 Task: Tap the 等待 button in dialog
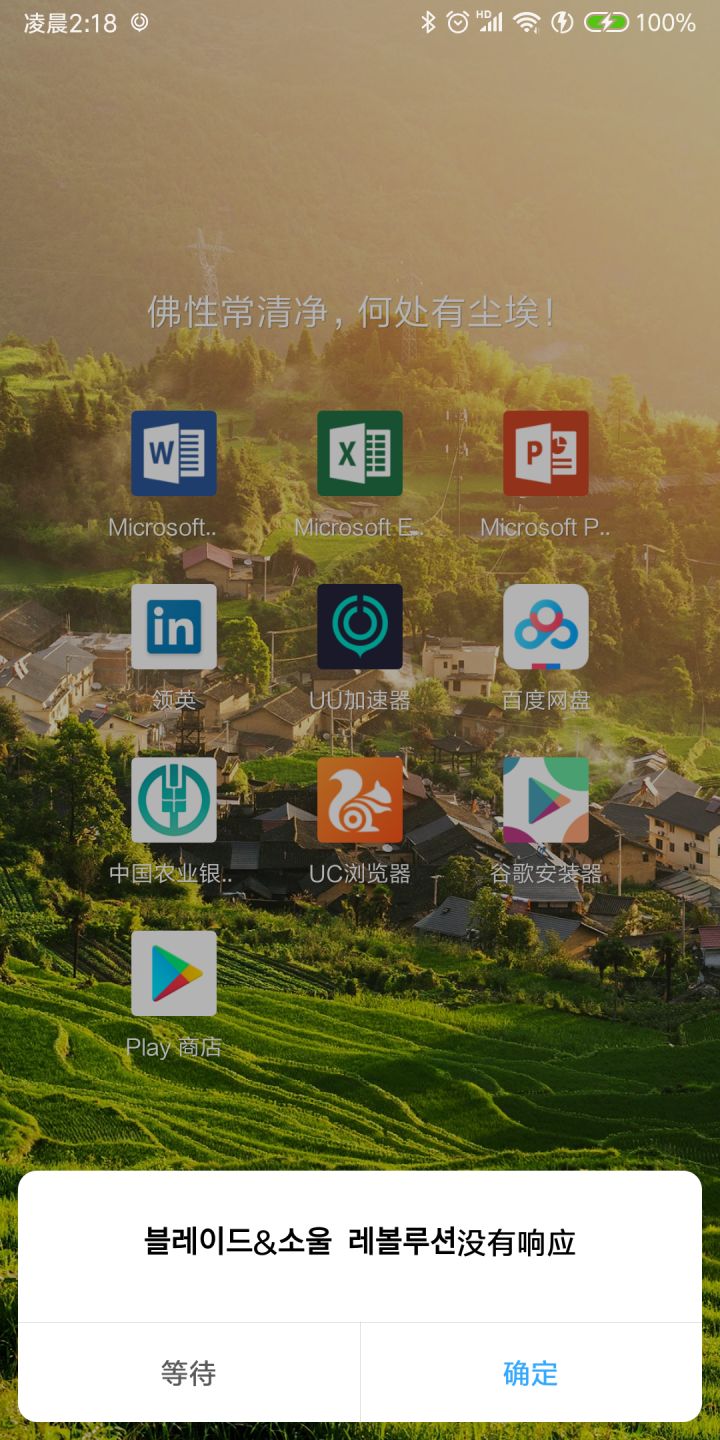tap(189, 1372)
